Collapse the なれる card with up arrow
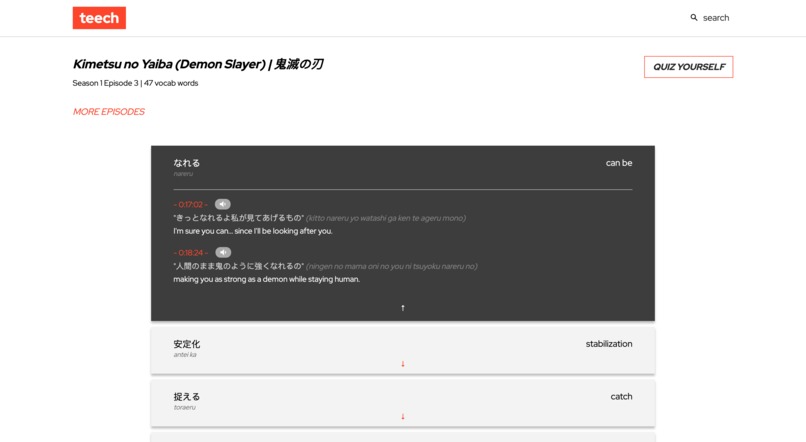 point(403,308)
